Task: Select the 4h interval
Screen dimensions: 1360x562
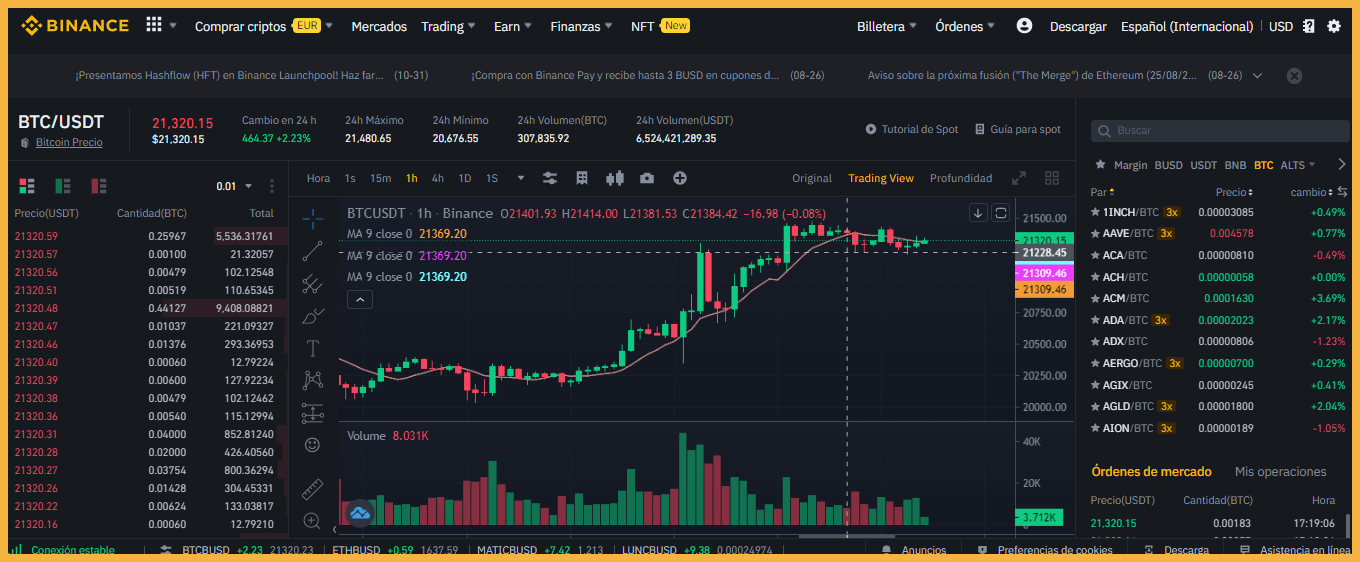Action: [438, 178]
